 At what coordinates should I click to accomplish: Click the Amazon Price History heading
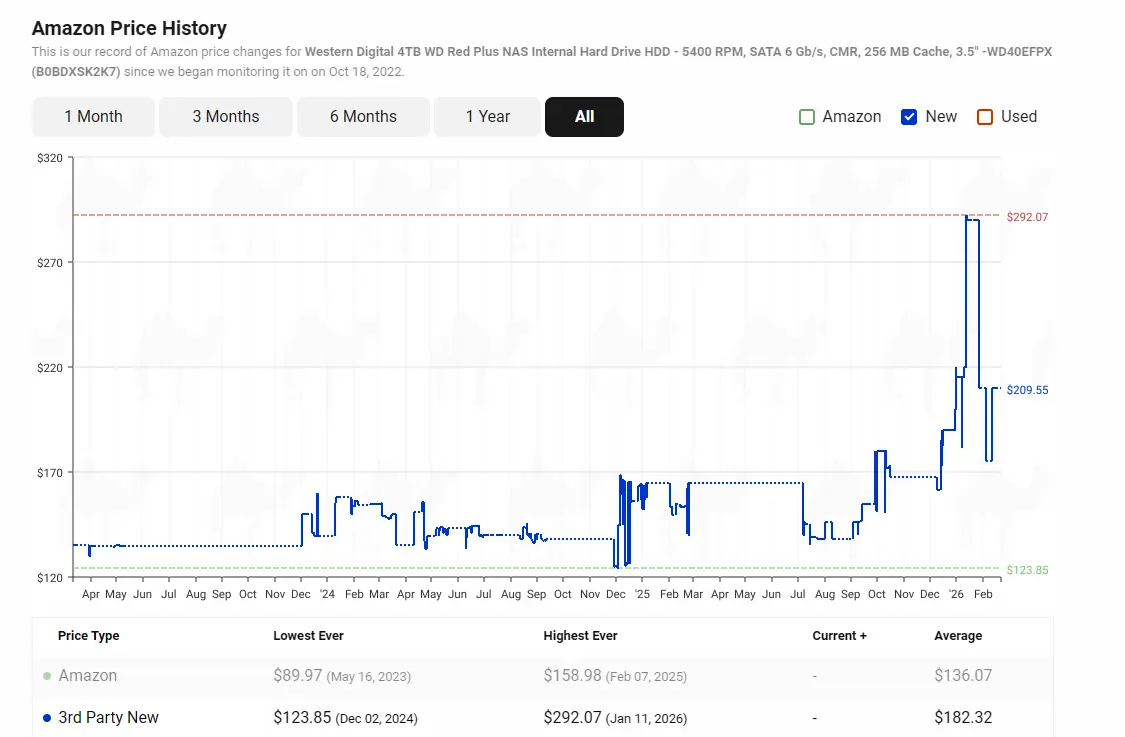[x=129, y=28]
